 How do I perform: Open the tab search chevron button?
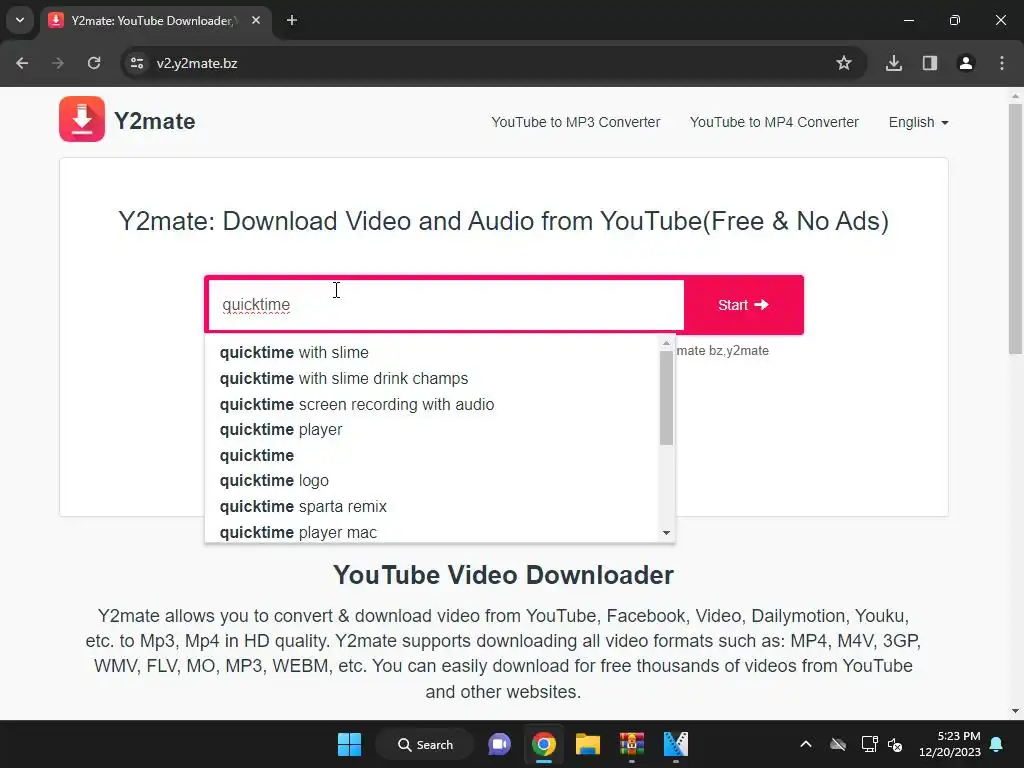tap(20, 20)
